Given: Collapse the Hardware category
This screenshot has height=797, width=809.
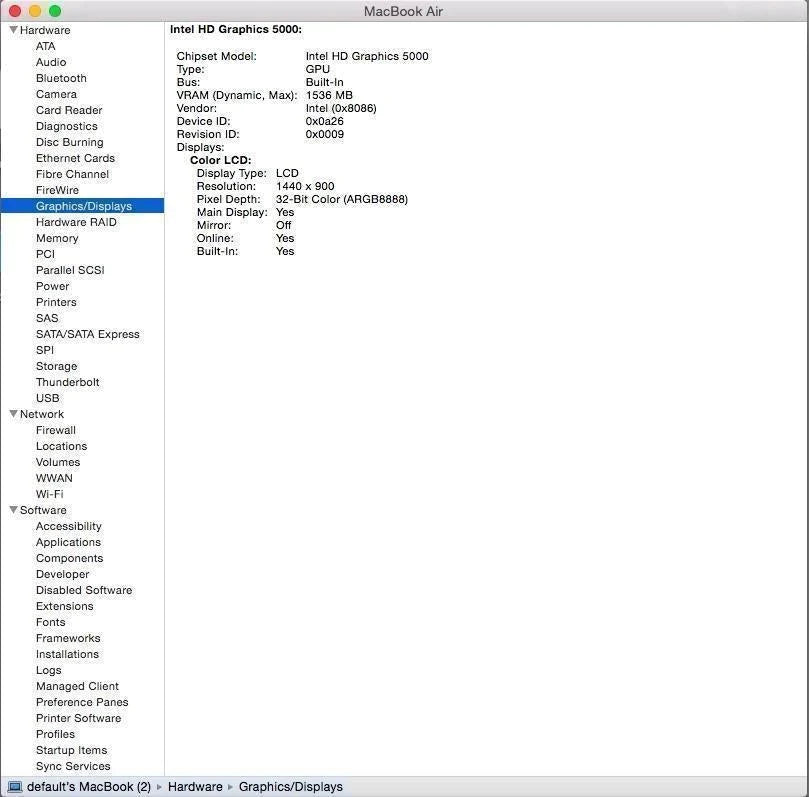Looking at the screenshot, I should click(x=13, y=30).
